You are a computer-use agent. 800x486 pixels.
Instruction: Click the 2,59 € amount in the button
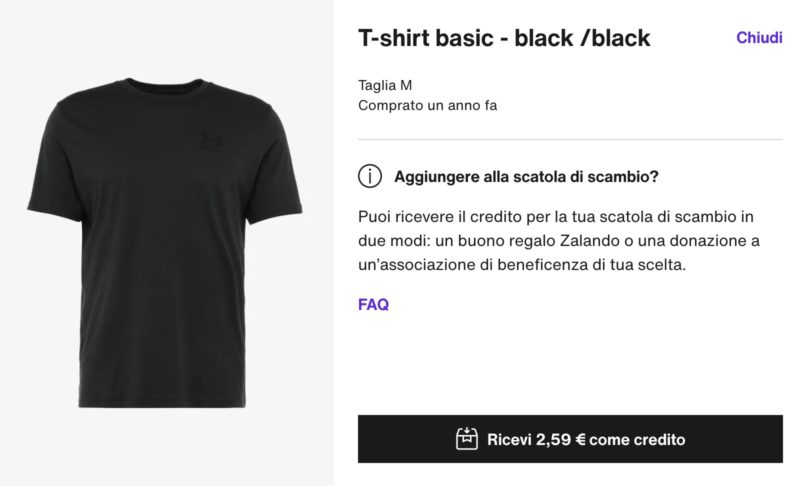560,439
